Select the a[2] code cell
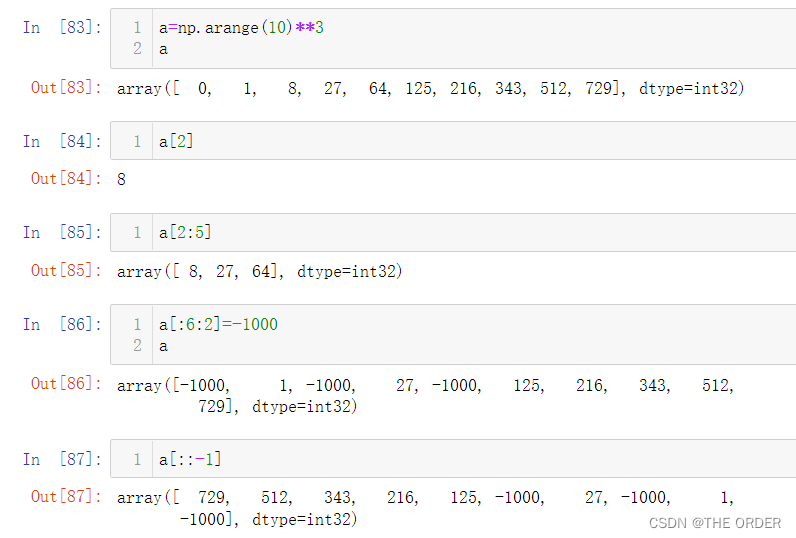This screenshot has width=796, height=538. [x=453, y=141]
